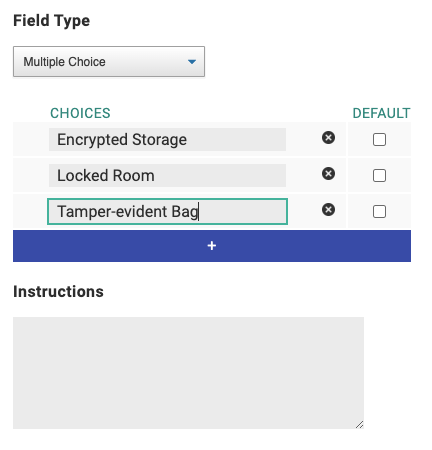Remove the Encrypted Storage choice
Screen dimensions: 432x450
(x=328, y=138)
